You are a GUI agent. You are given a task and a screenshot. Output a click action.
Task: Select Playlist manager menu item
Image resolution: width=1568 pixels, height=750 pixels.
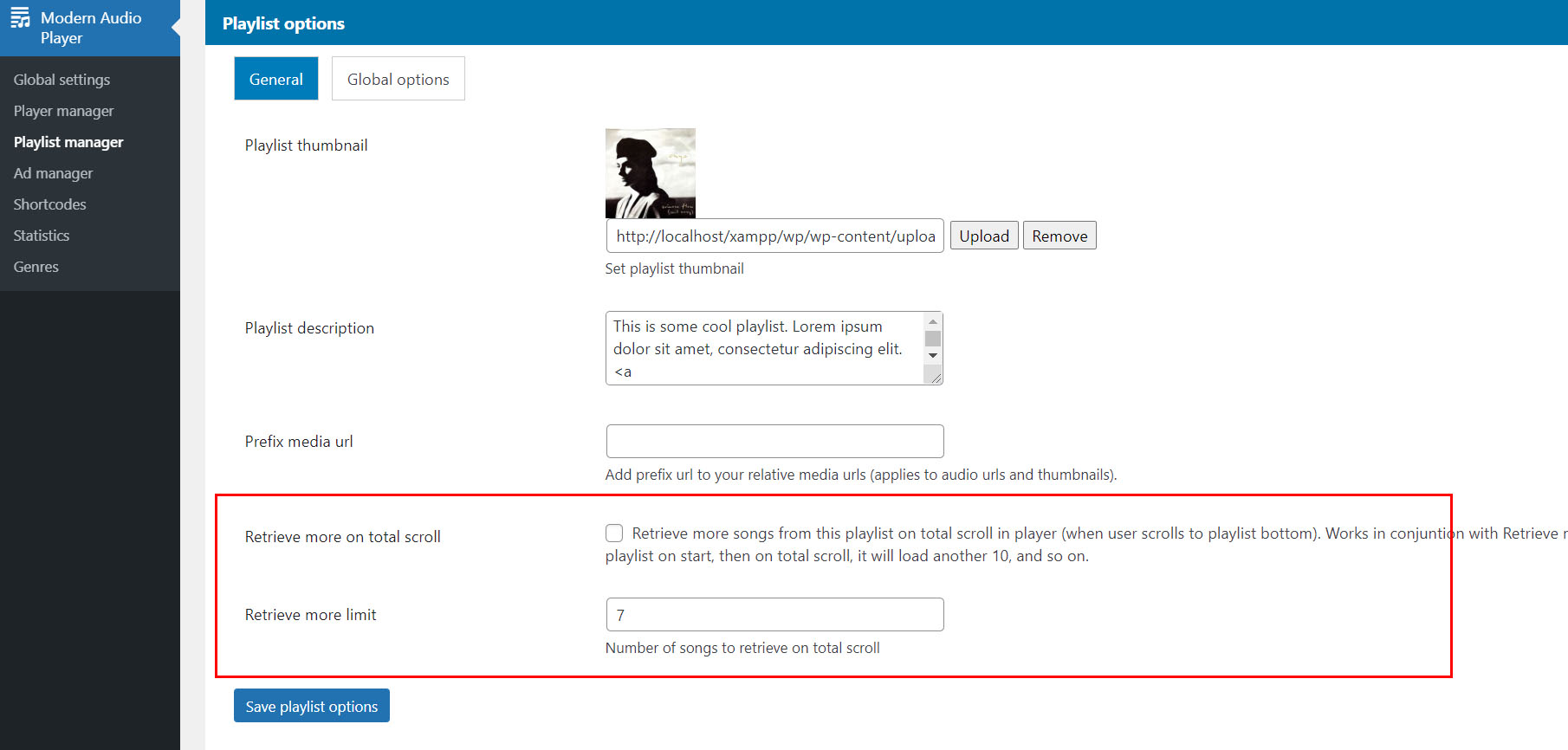(x=68, y=142)
